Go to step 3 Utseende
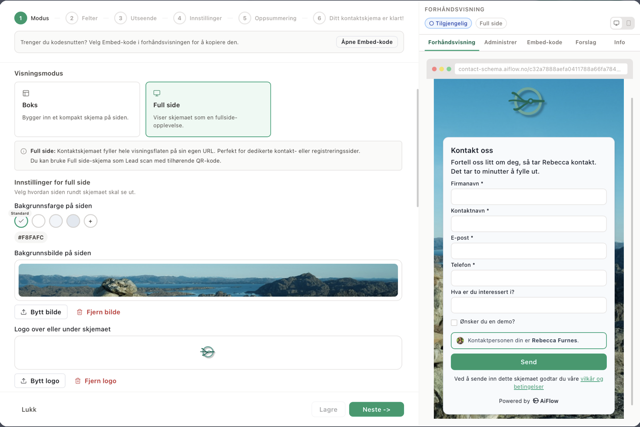Image resolution: width=640 pixels, height=427 pixels. 136,18
